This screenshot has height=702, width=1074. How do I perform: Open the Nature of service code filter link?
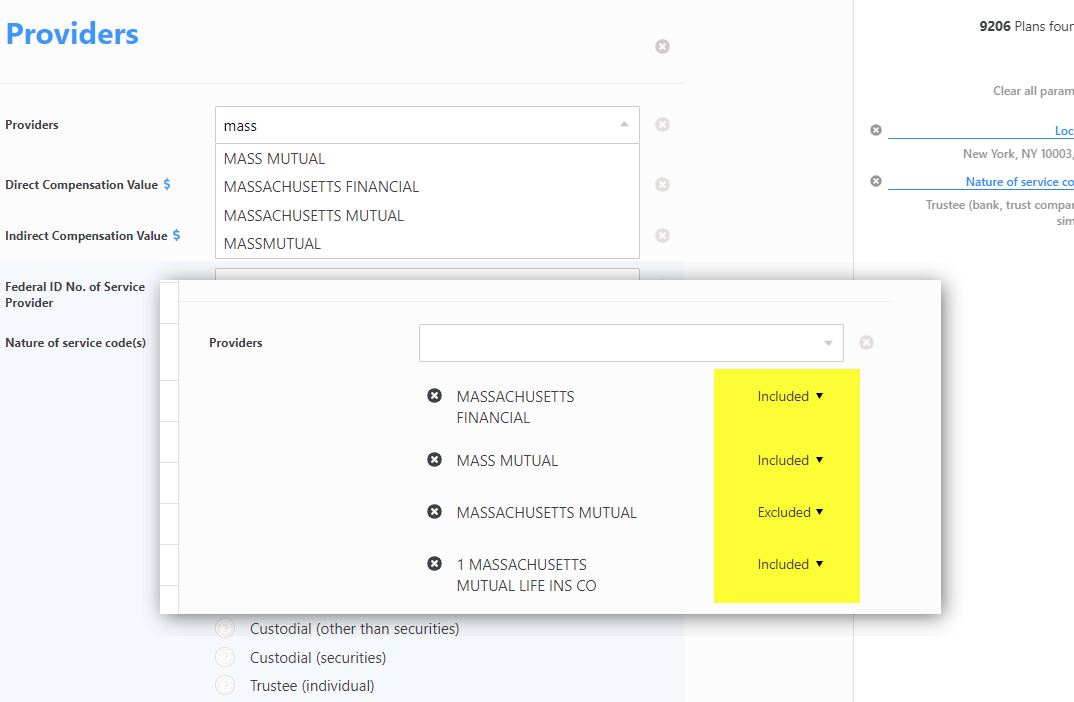(x=1018, y=182)
